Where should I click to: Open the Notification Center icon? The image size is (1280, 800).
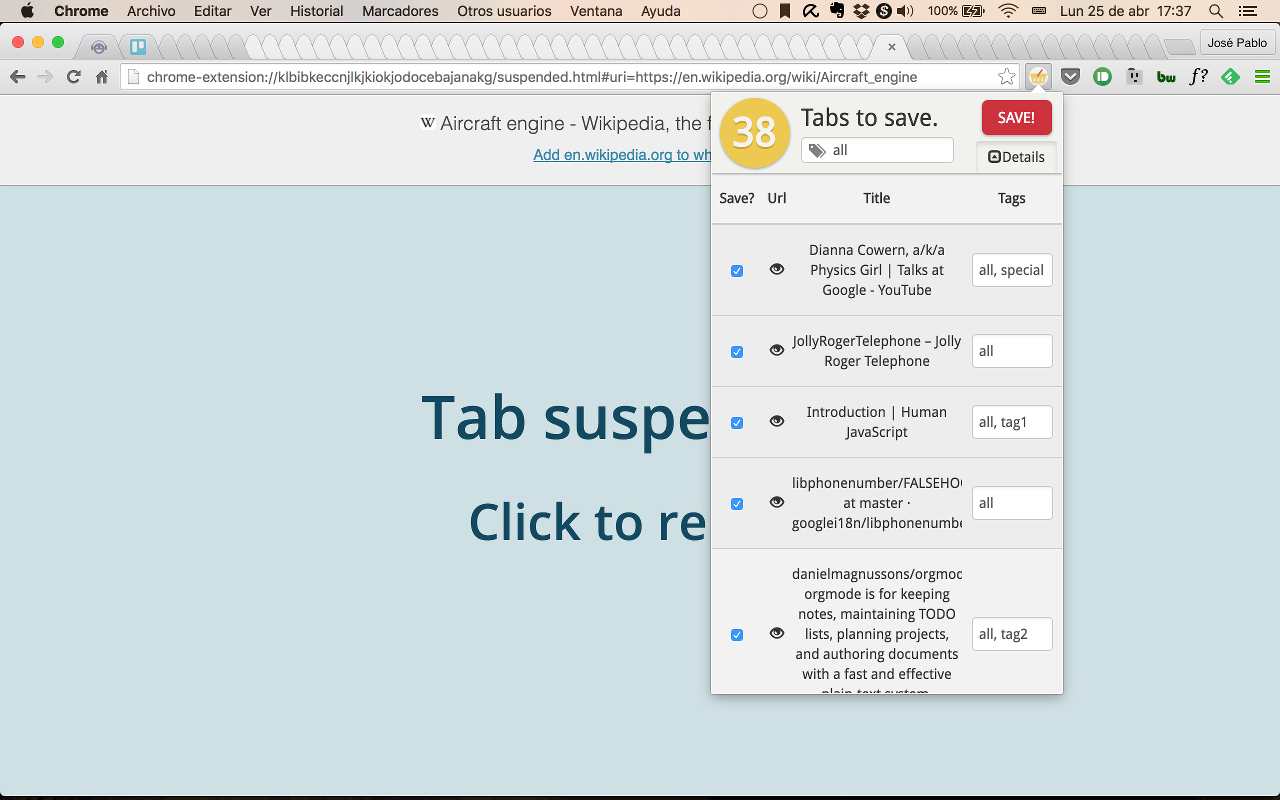click(1246, 11)
